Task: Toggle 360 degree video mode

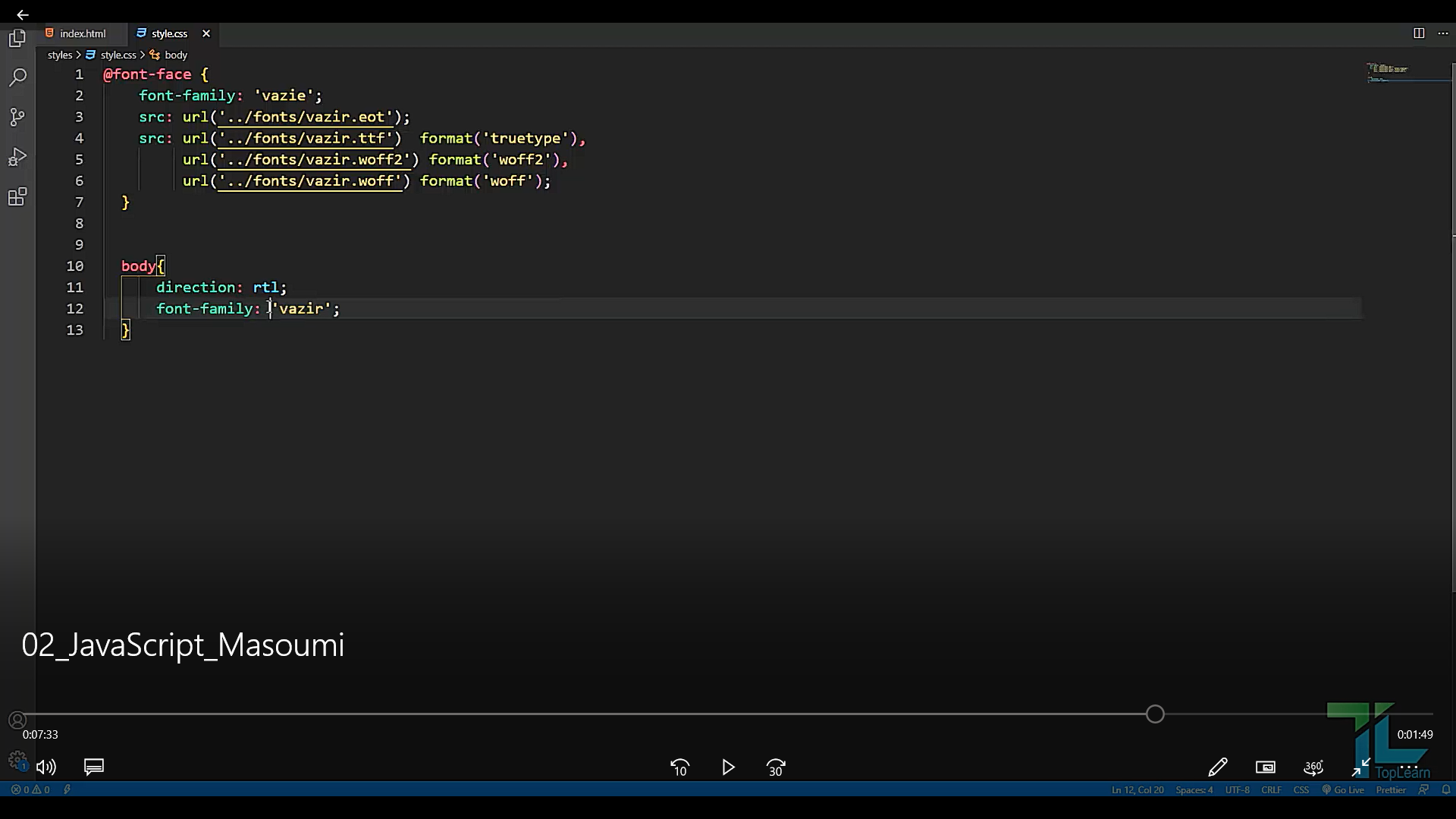Action: (1313, 767)
